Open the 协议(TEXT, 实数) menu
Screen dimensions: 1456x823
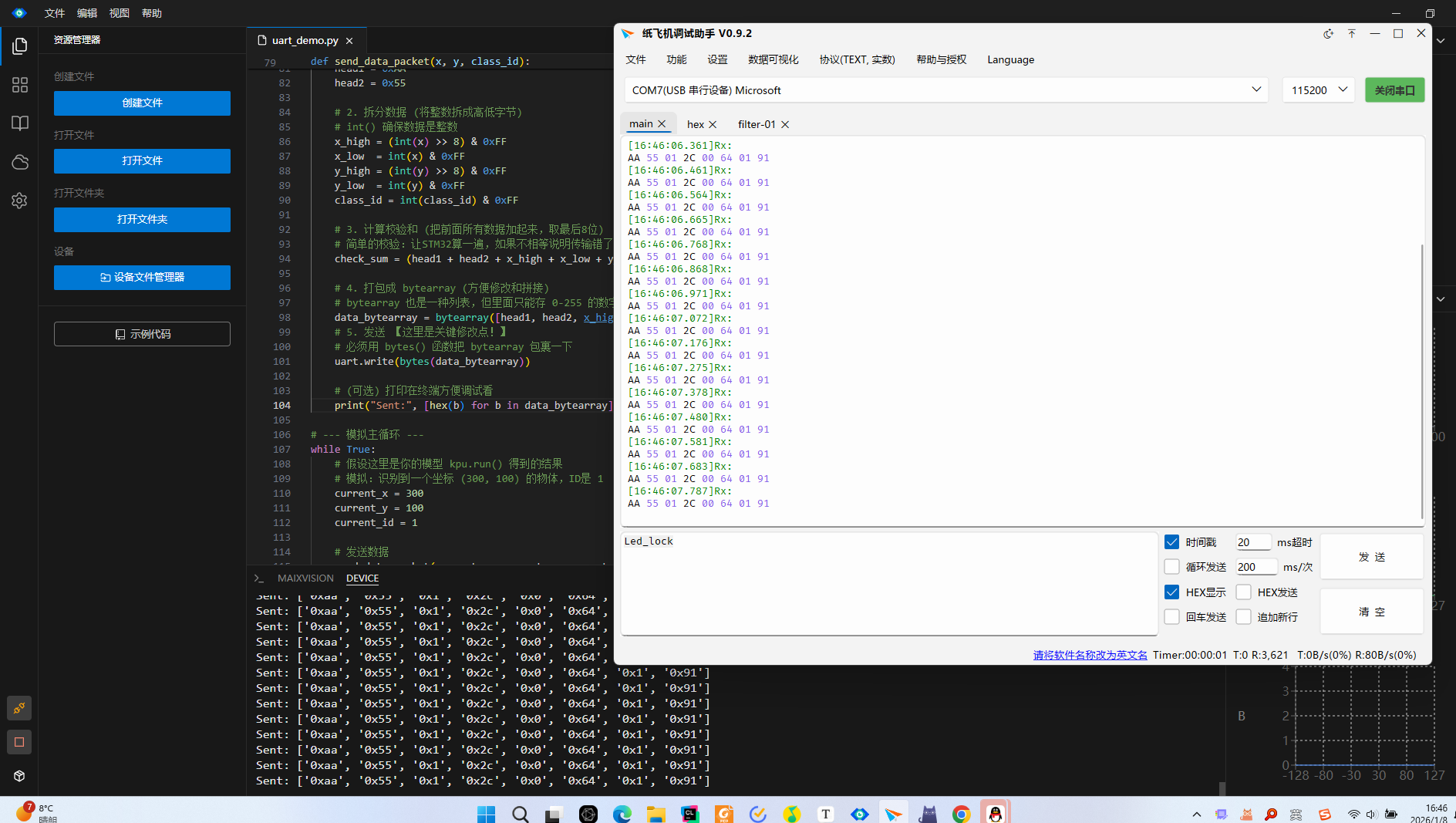pyautogui.click(x=857, y=59)
